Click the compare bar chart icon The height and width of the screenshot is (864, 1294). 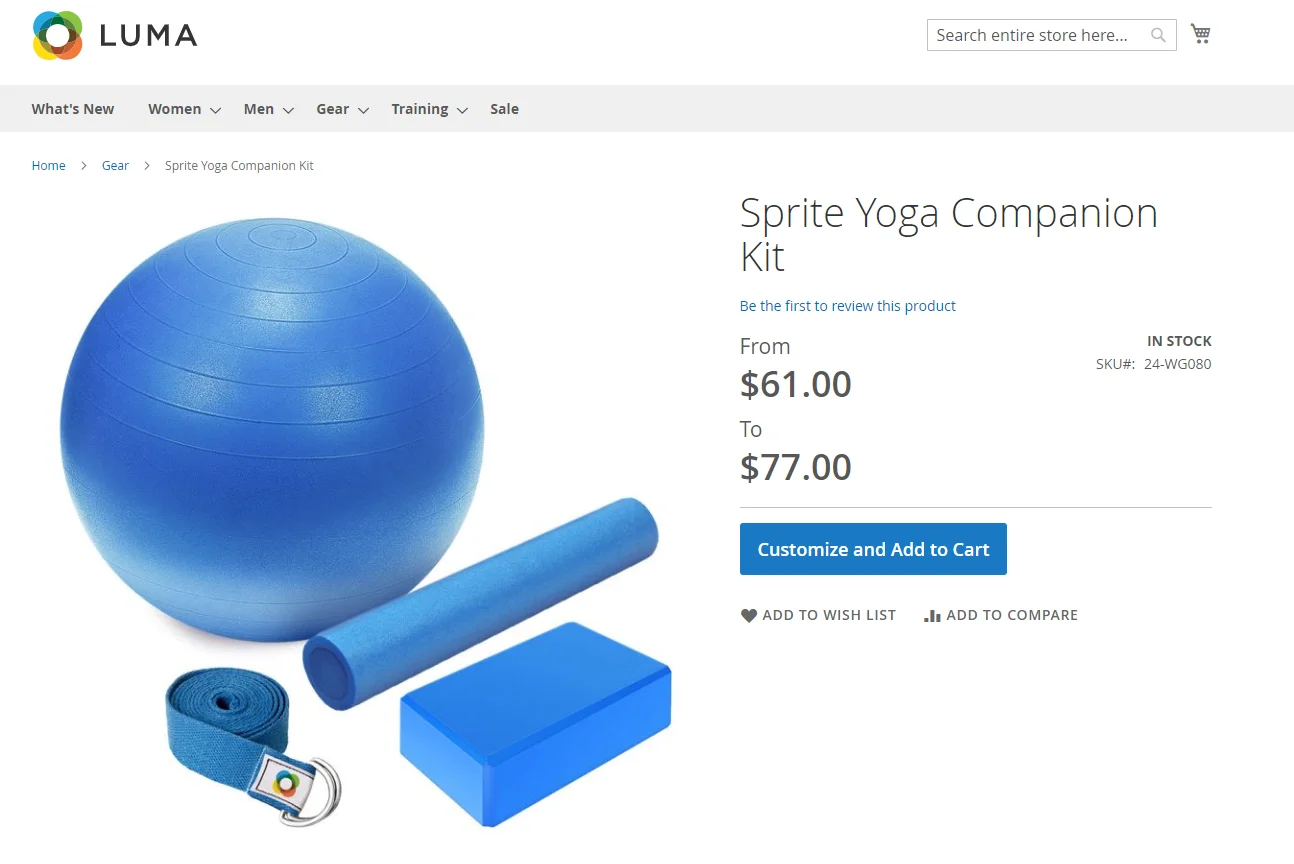pos(932,616)
